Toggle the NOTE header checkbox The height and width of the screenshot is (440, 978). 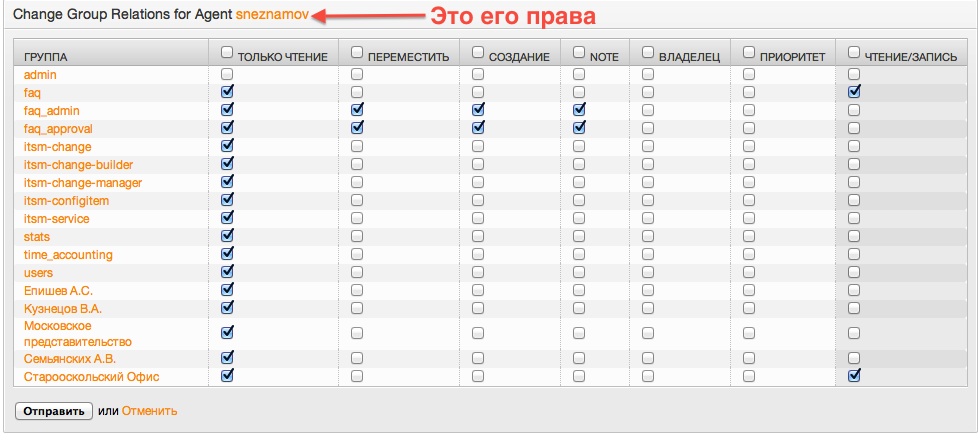pyautogui.click(x=580, y=52)
